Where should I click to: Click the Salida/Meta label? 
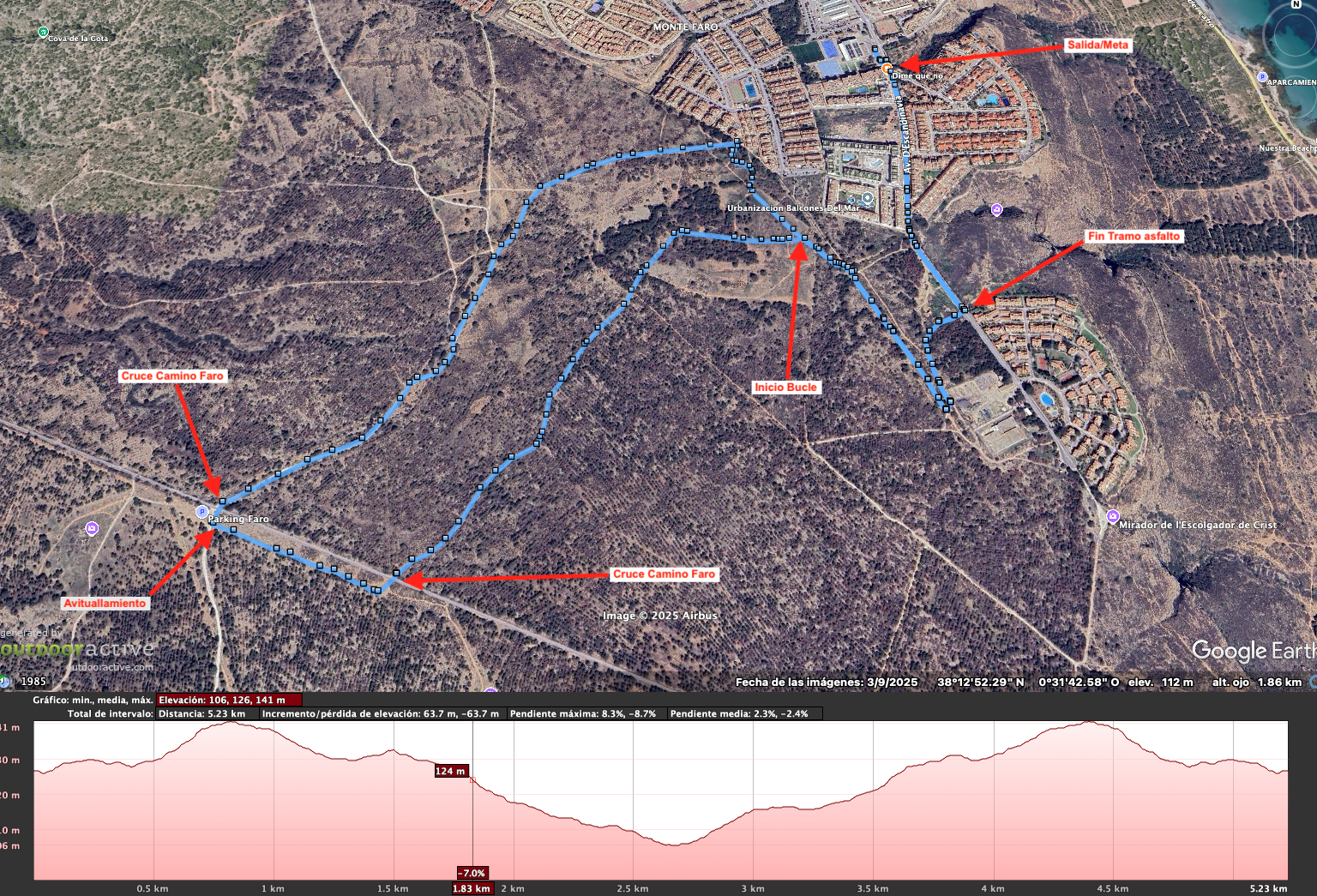1097,45
